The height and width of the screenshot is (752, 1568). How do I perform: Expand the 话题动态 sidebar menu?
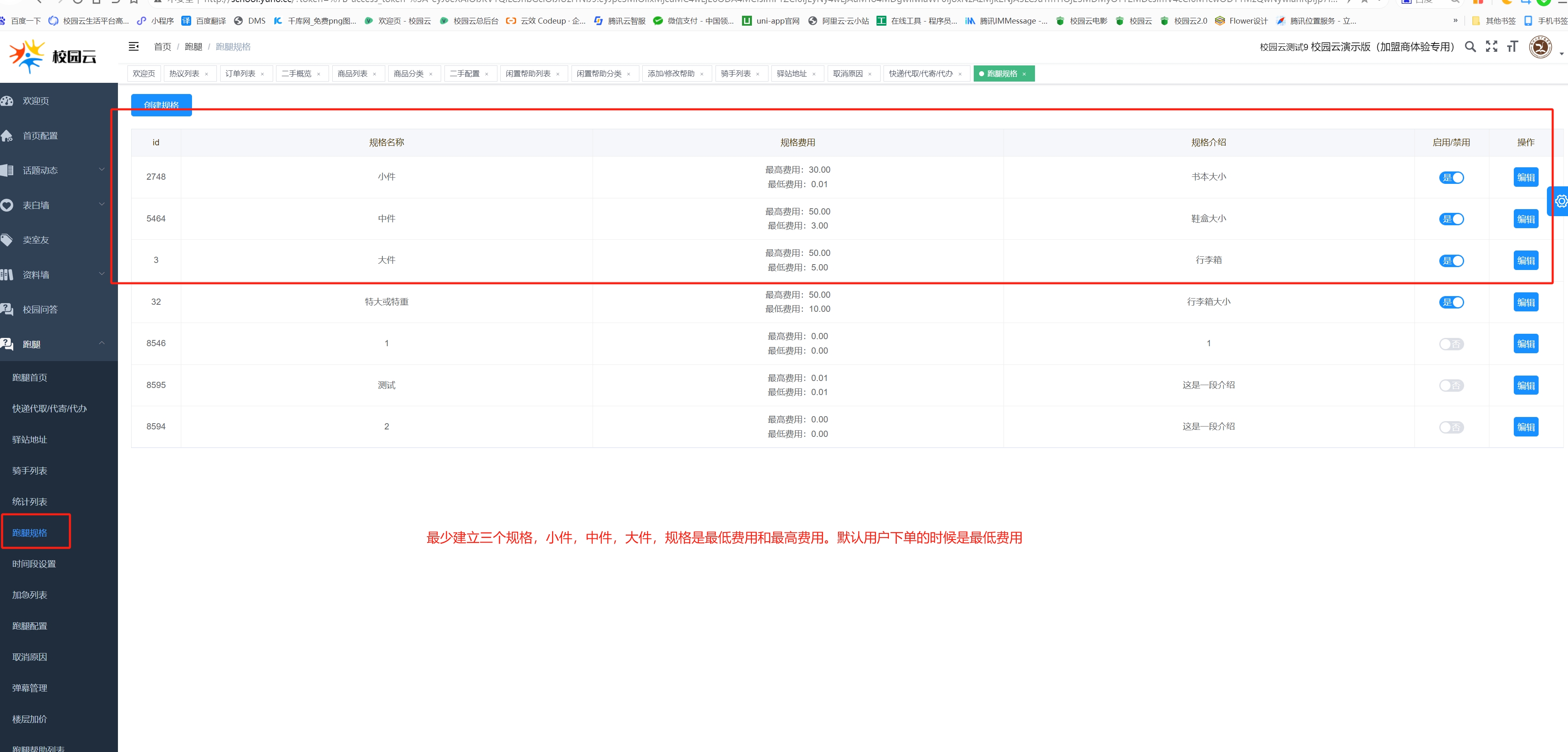tap(102, 170)
